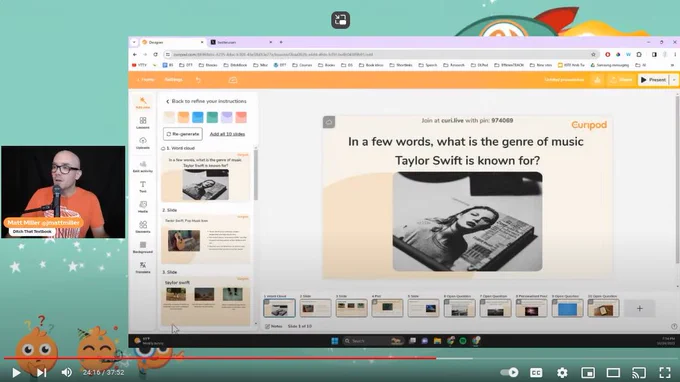Toggle YouTube autoplay switch

coord(509,372)
